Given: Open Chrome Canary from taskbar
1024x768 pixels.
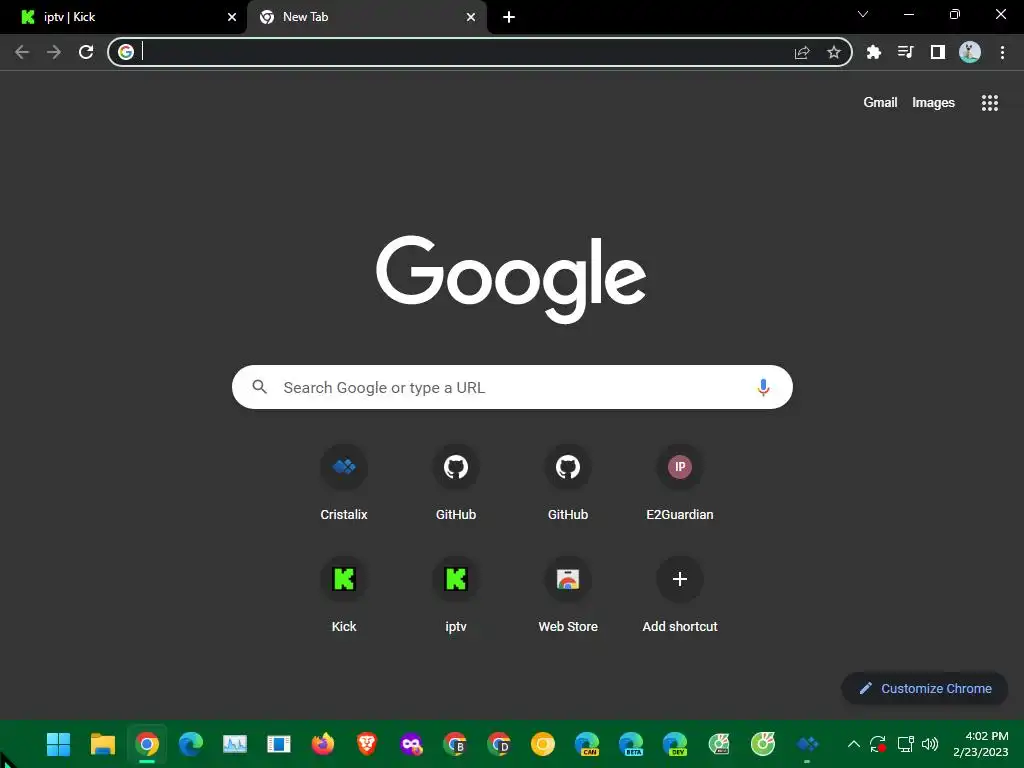Looking at the screenshot, I should 543,744.
